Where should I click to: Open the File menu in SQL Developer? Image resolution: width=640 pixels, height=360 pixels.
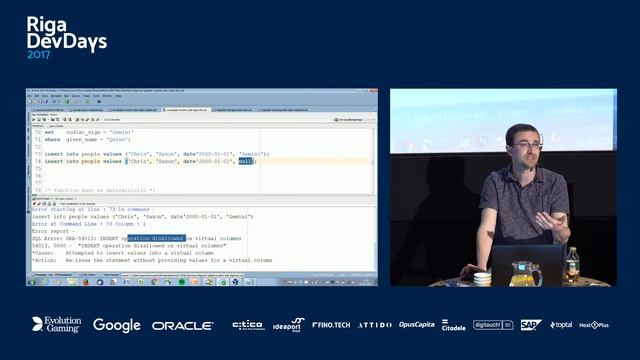click(x=29, y=96)
